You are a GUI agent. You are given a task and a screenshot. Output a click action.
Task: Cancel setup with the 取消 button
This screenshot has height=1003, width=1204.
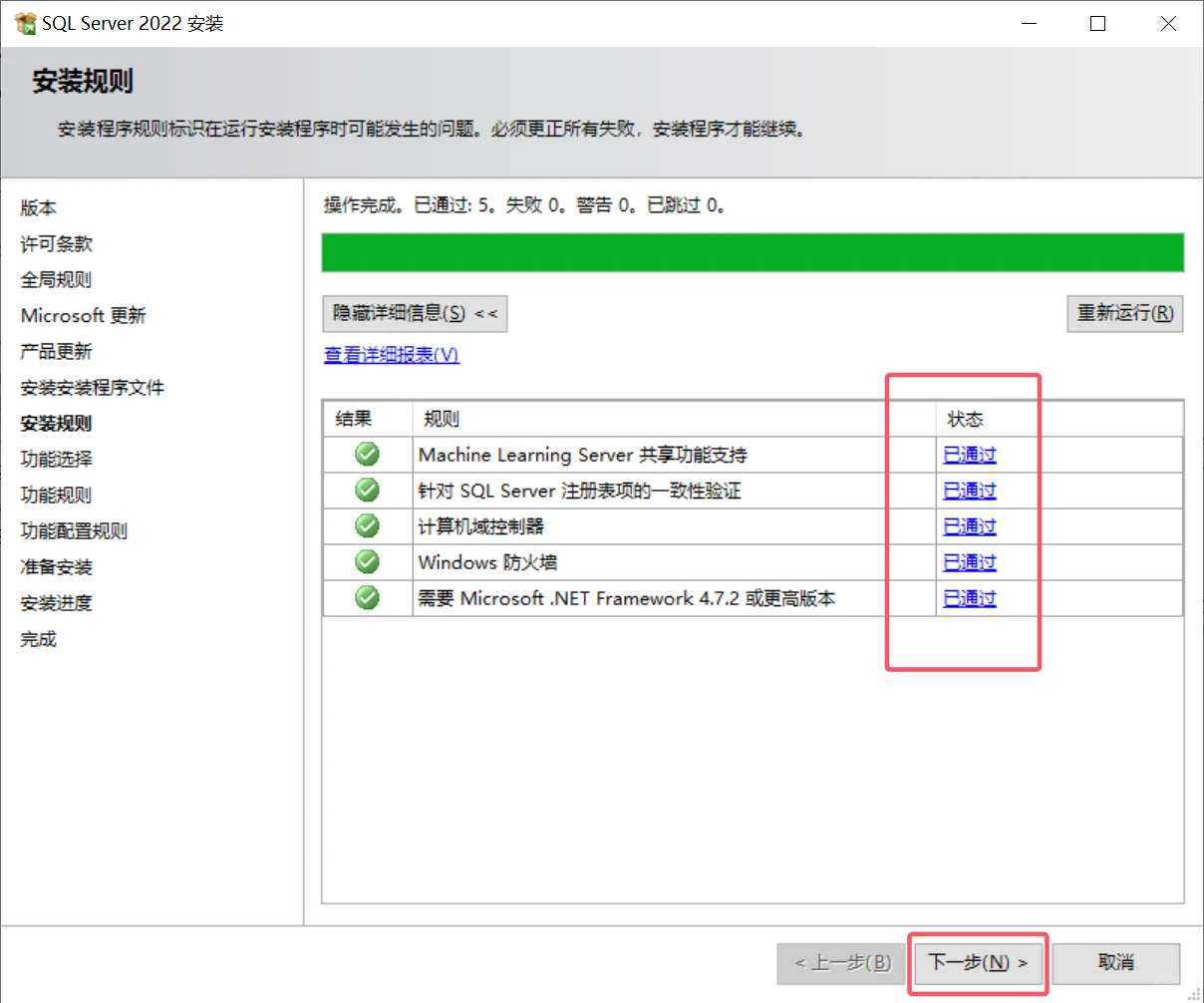pyautogui.click(x=1115, y=962)
